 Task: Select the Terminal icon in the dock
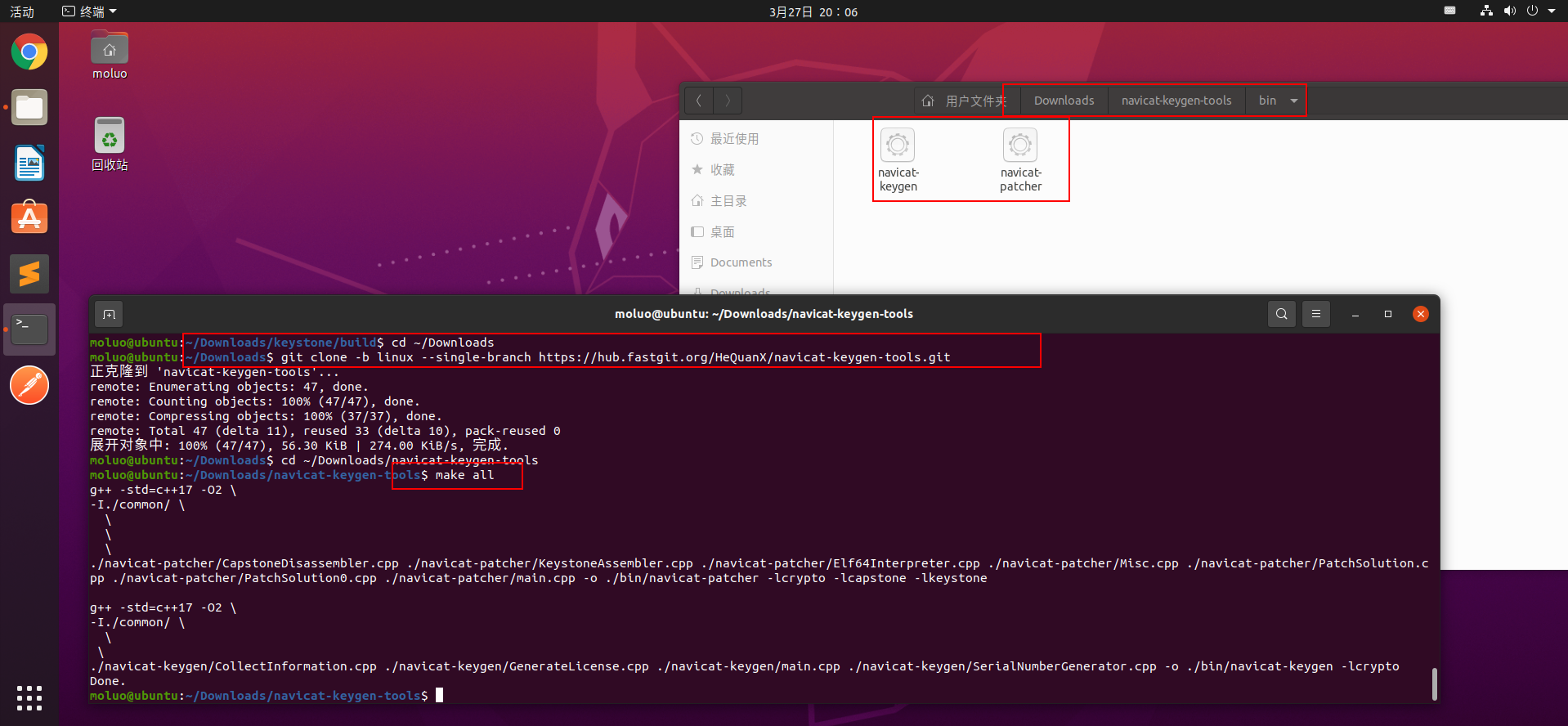click(29, 329)
